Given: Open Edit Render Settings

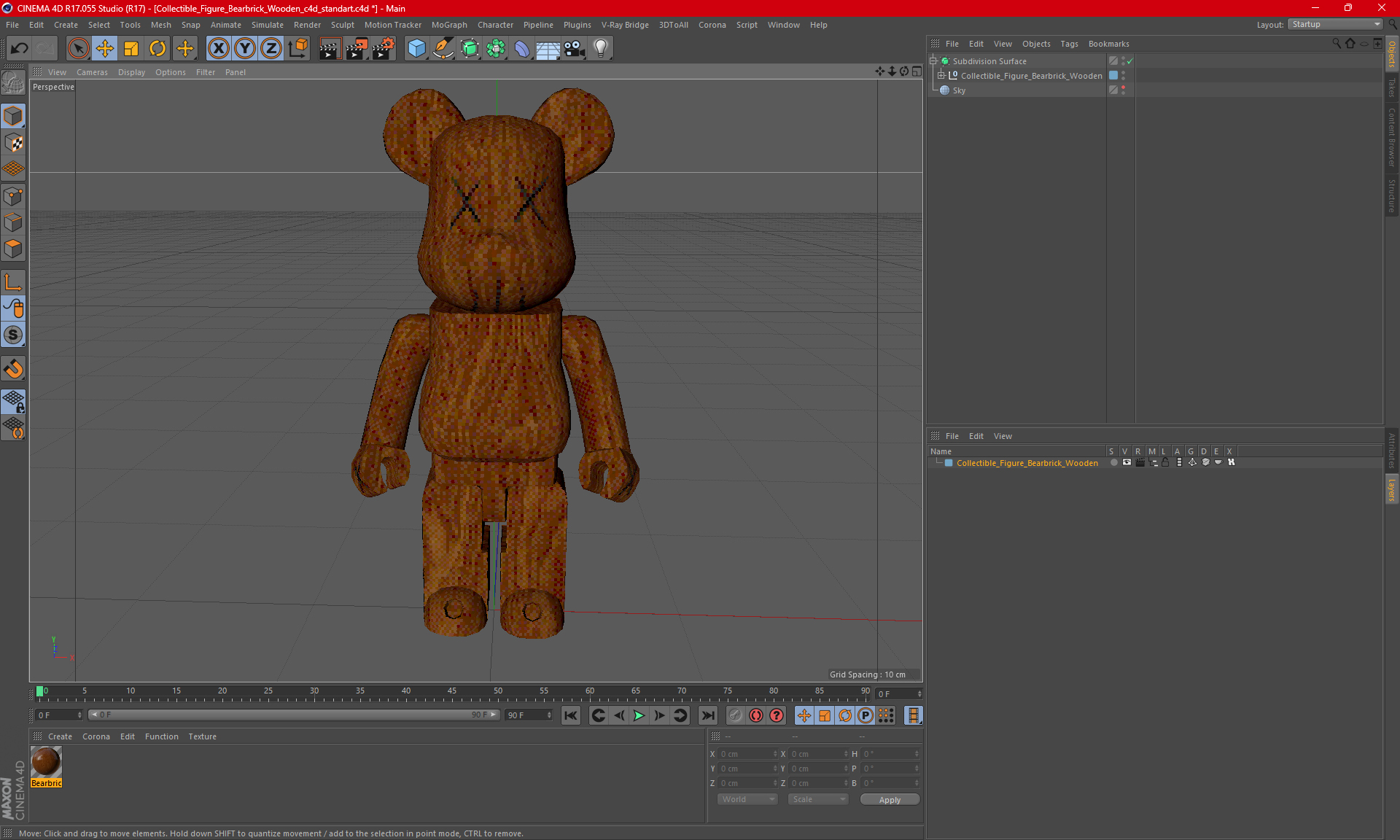Looking at the screenshot, I should coord(383,48).
